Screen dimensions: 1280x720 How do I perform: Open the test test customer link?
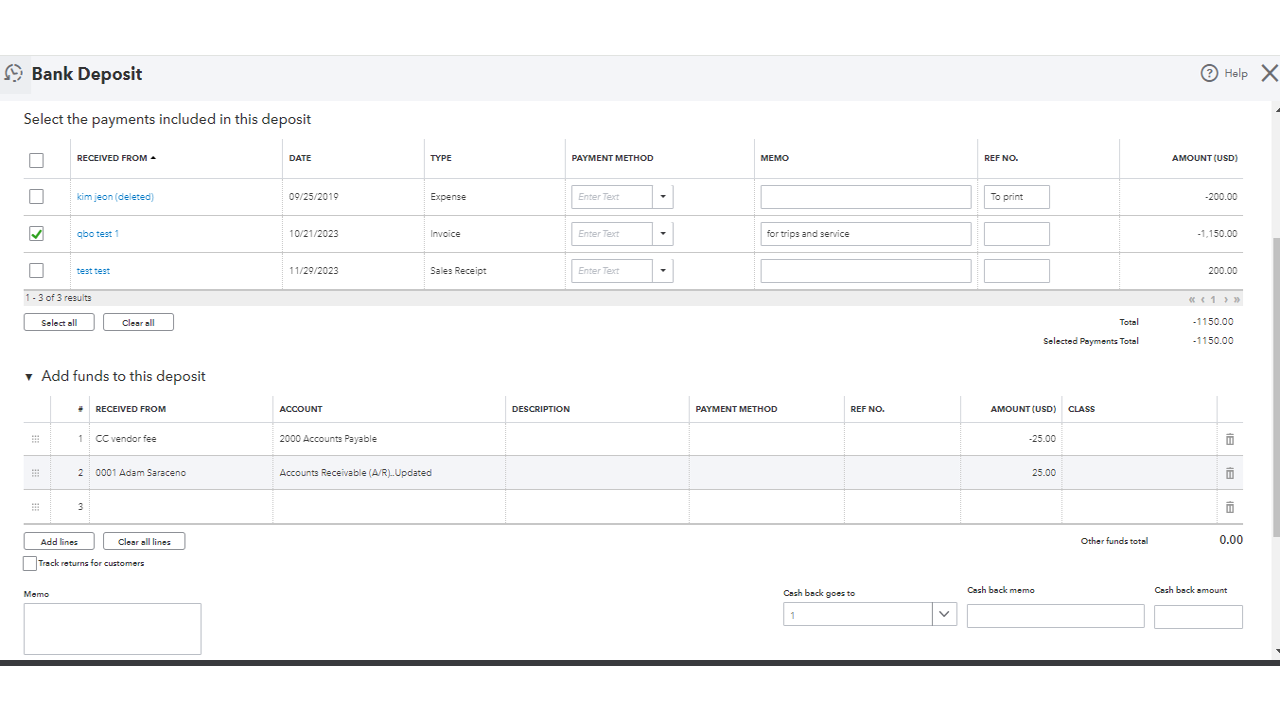(93, 271)
